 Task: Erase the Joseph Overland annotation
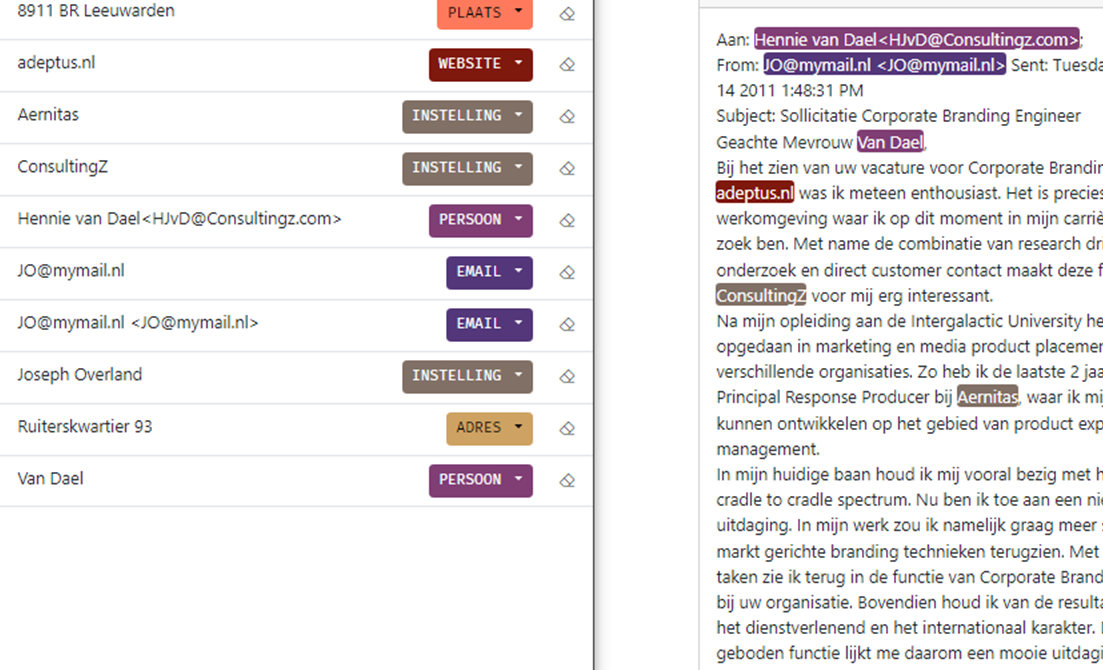567,377
